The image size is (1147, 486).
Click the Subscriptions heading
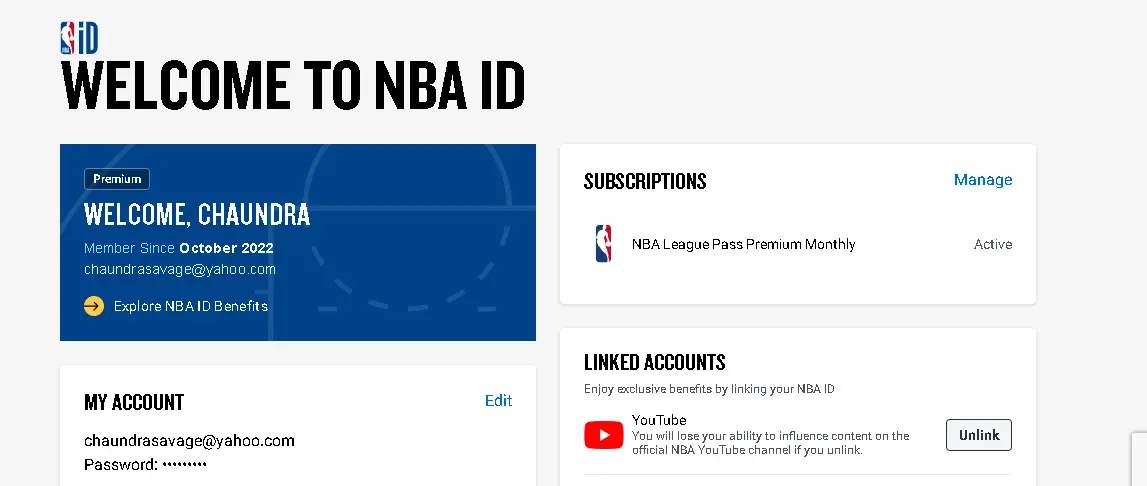(x=645, y=181)
